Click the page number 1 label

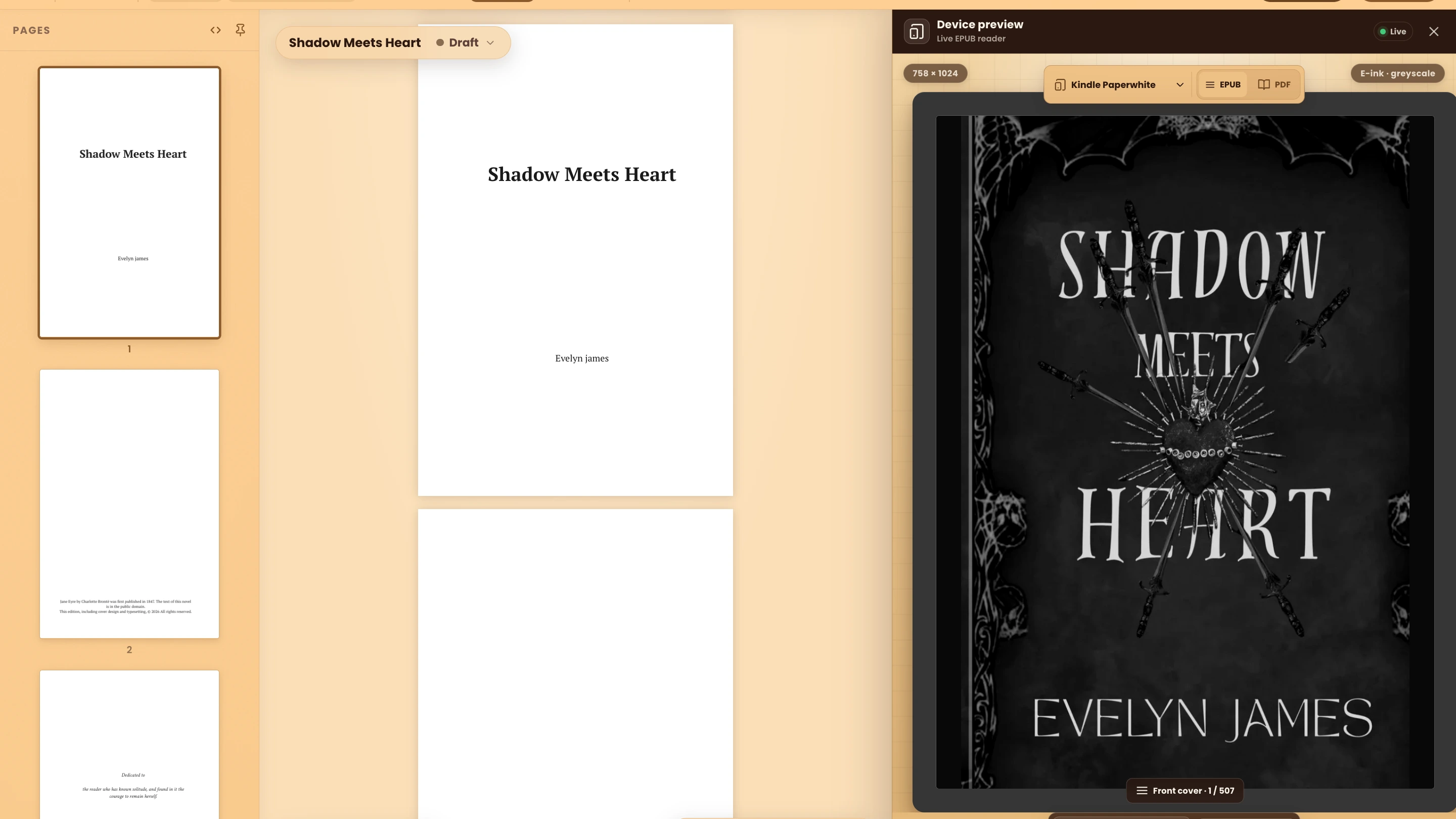129,349
